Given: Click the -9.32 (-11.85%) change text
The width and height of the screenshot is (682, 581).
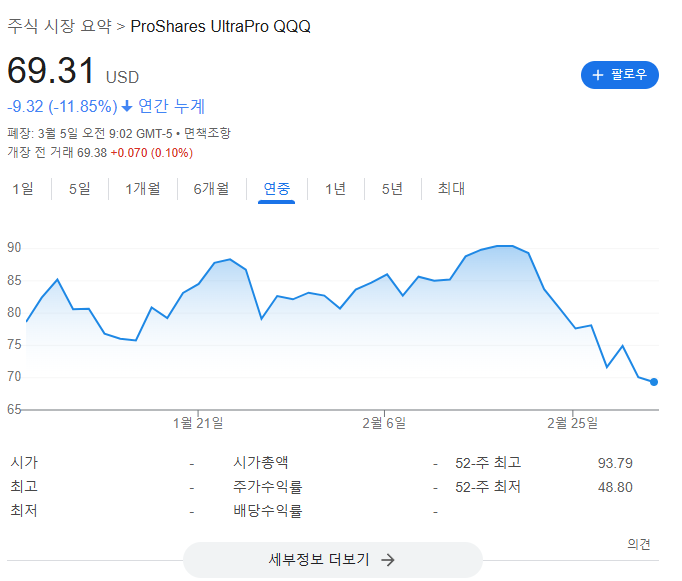Looking at the screenshot, I should (62, 107).
